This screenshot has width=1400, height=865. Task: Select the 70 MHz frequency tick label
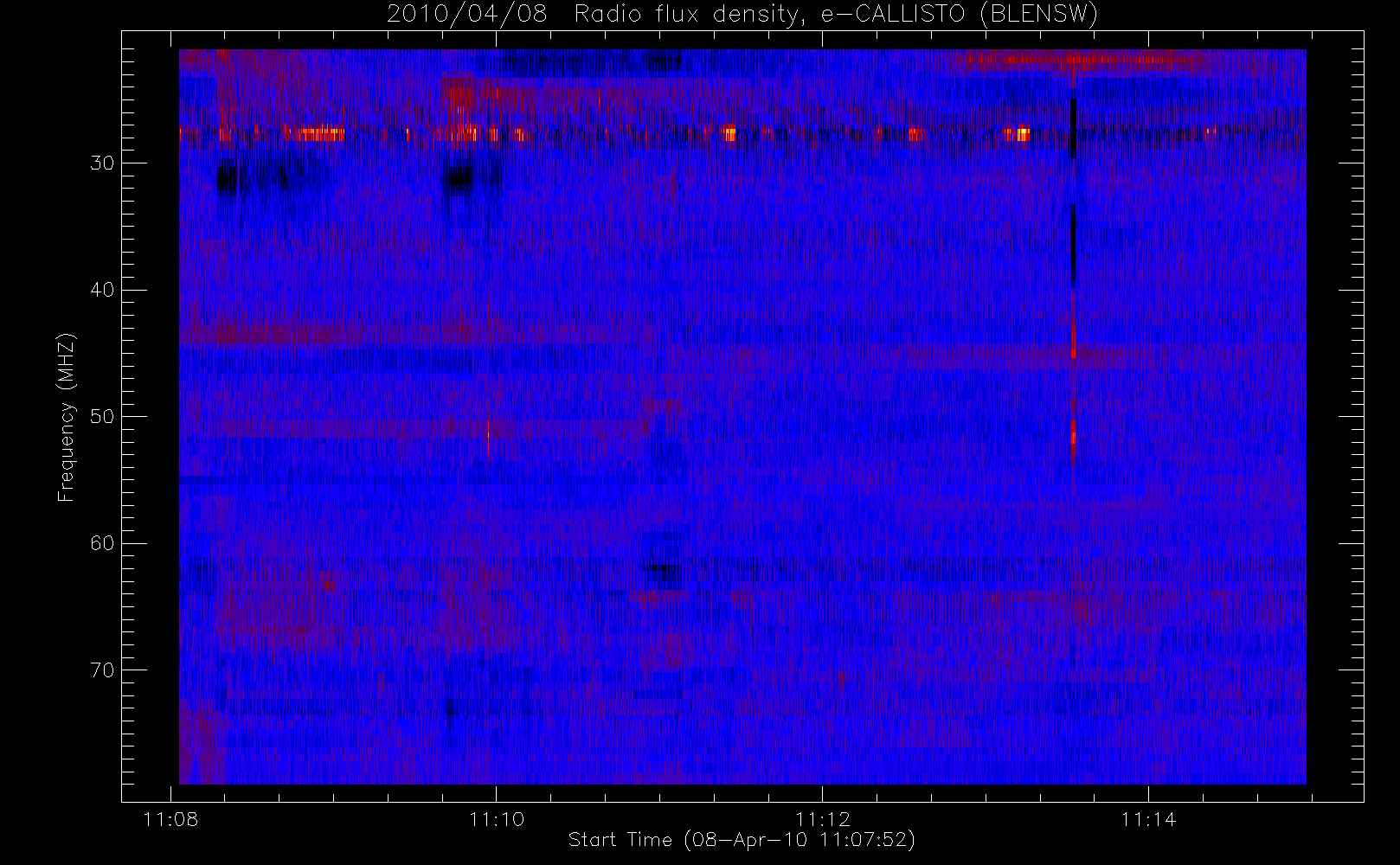[102, 670]
